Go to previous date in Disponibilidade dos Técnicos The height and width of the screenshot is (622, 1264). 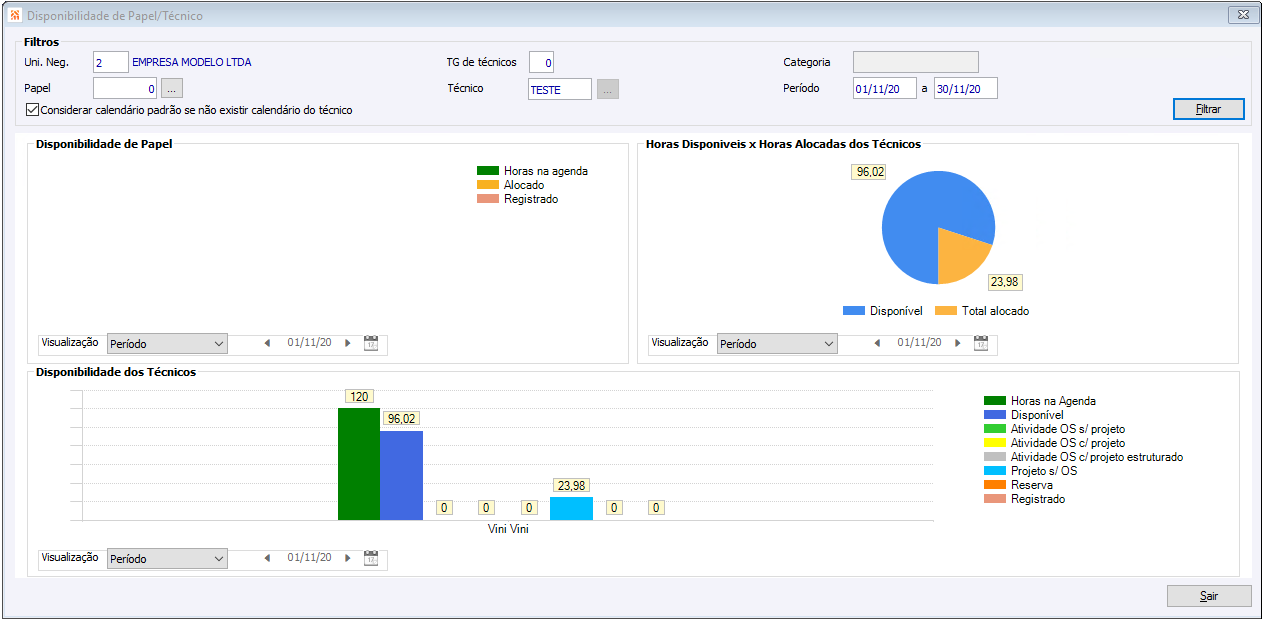click(x=267, y=559)
